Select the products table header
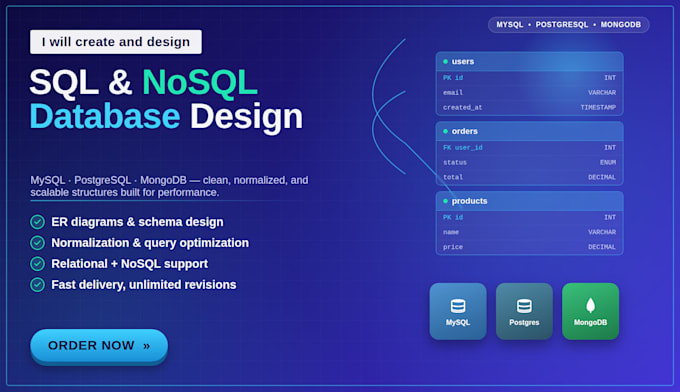 coord(530,201)
